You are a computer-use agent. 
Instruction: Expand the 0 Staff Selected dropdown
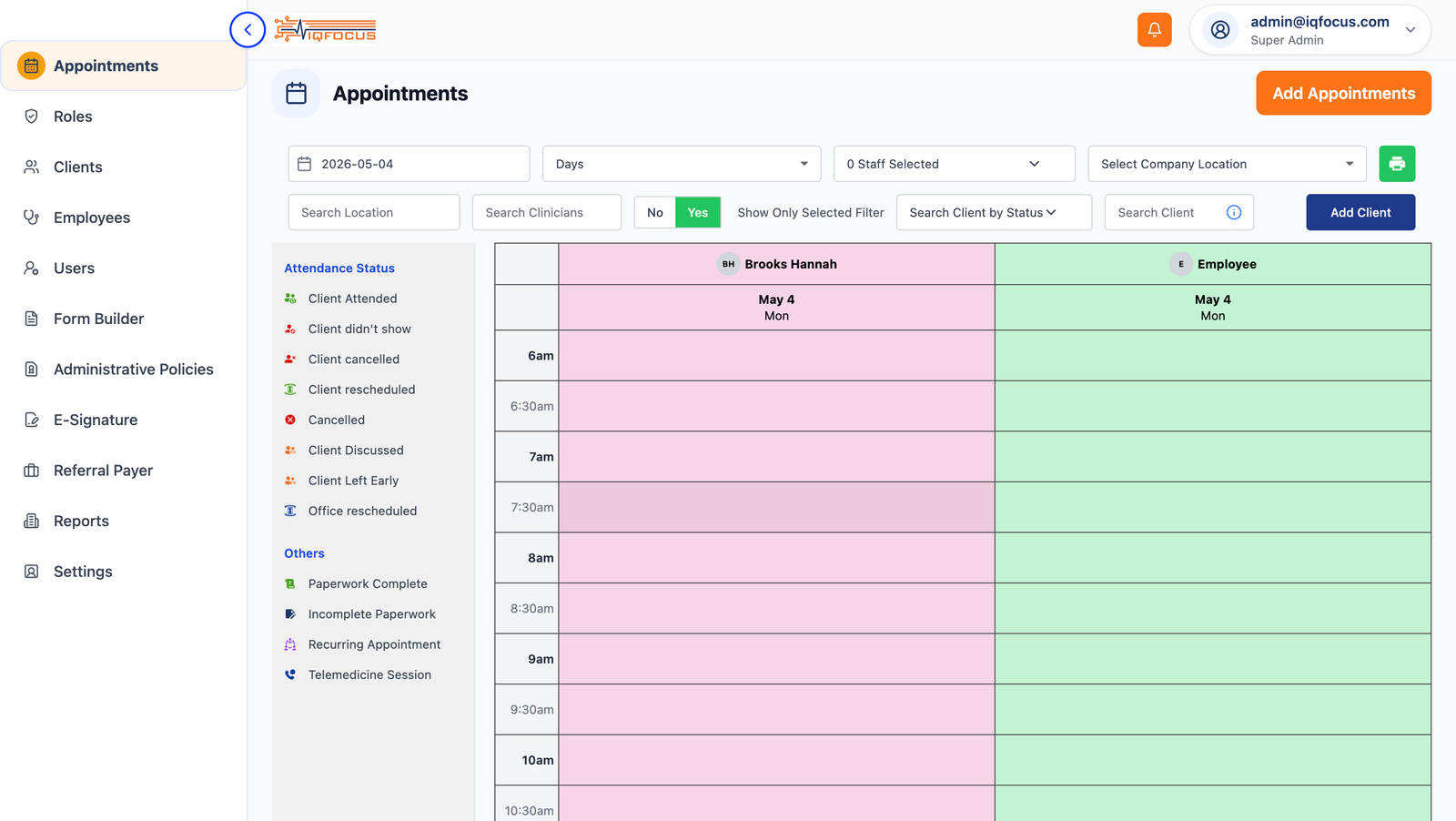coord(955,164)
